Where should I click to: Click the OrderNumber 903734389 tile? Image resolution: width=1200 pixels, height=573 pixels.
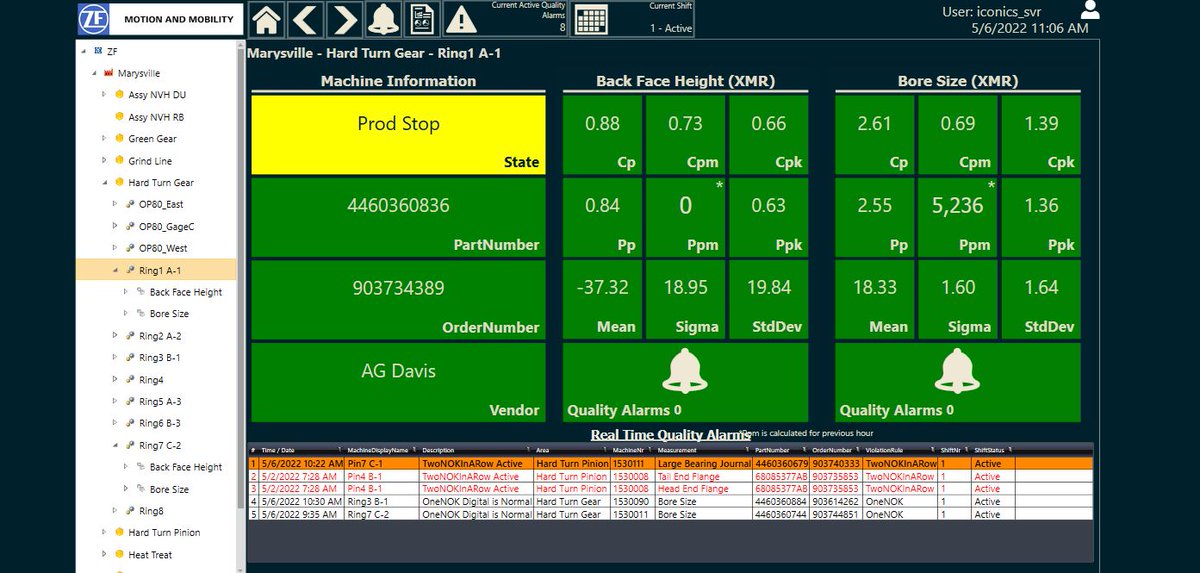(398, 300)
